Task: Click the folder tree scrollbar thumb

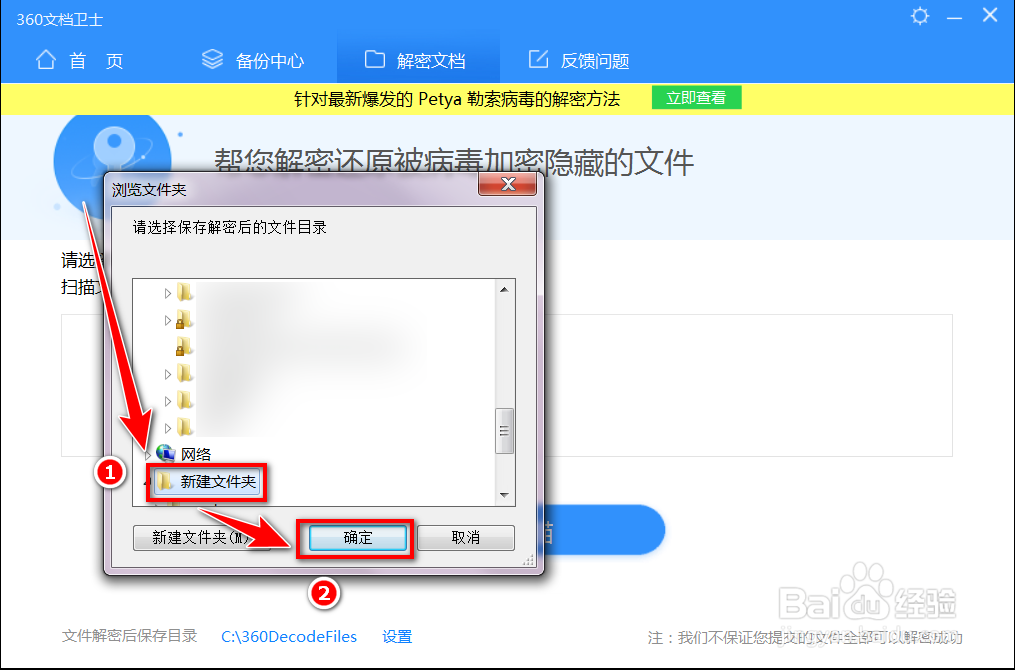Action: [x=504, y=430]
